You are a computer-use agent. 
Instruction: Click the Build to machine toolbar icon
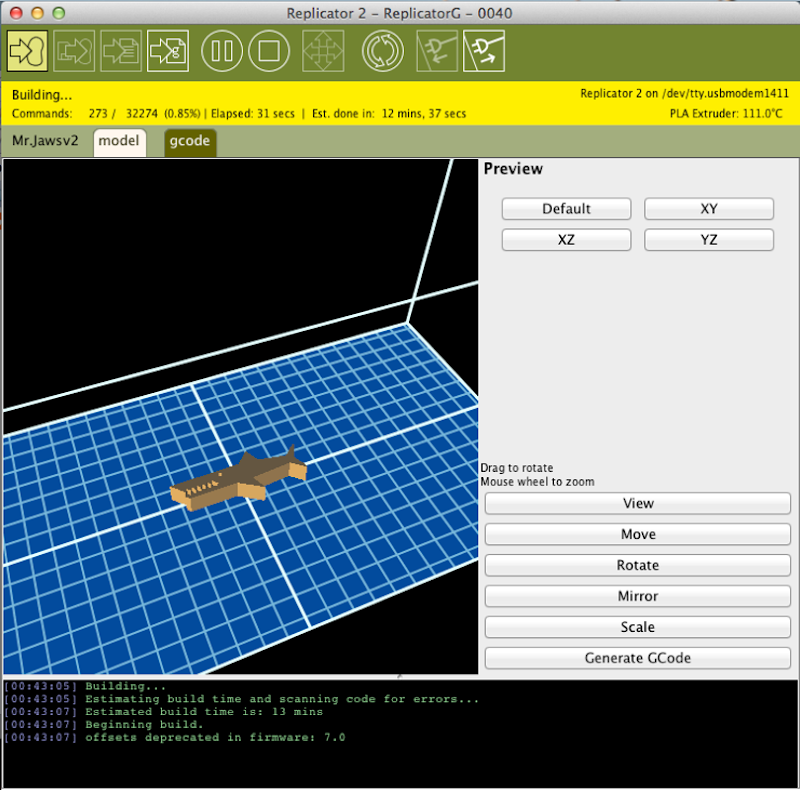(x=28, y=51)
